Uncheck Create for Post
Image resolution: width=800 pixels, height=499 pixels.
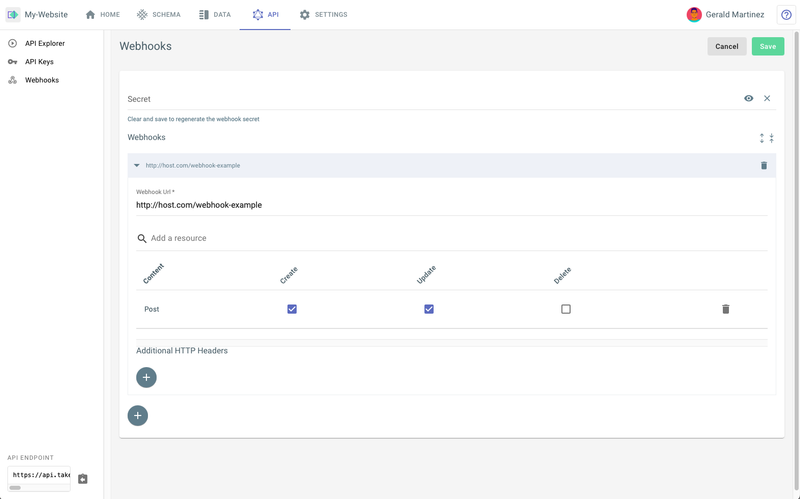point(292,309)
